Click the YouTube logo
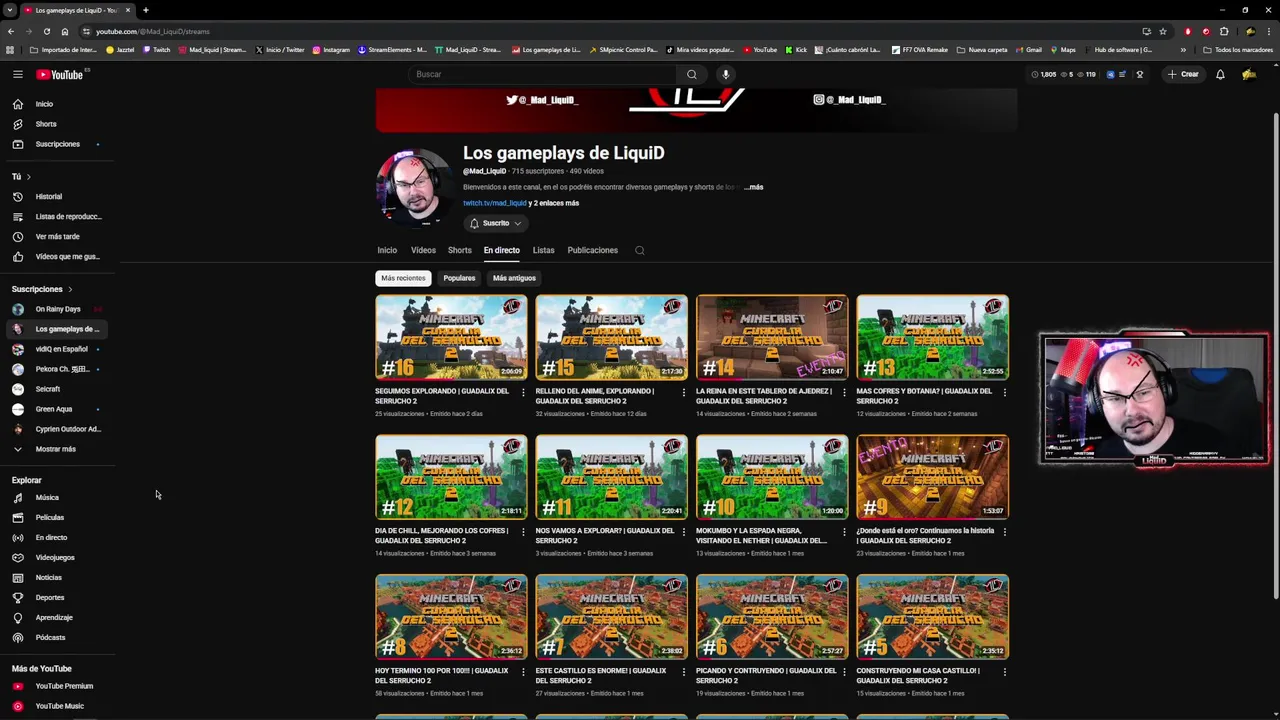The image size is (1280, 720). pyautogui.click(x=60, y=74)
